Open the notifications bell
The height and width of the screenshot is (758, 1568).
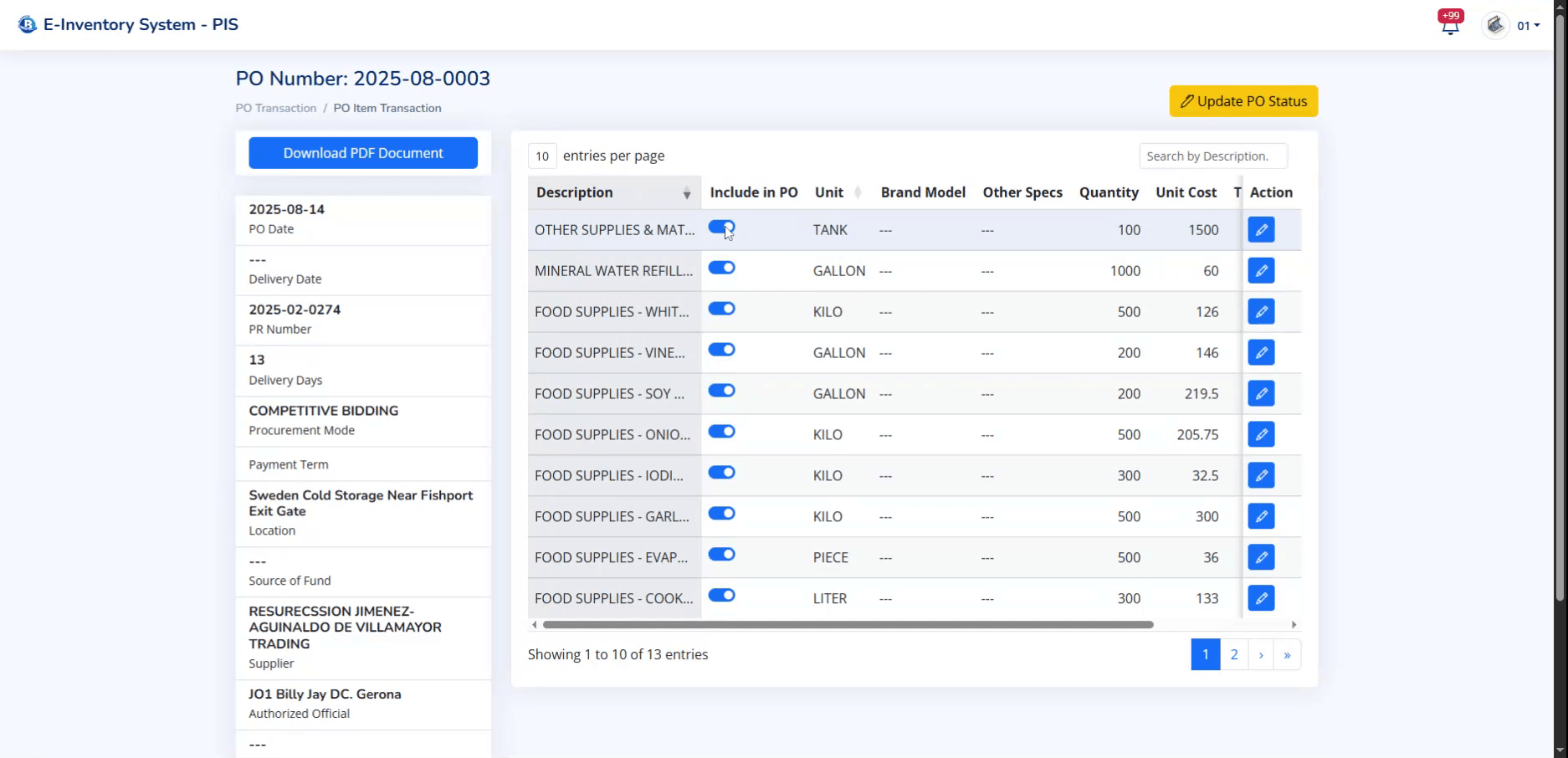(x=1450, y=24)
